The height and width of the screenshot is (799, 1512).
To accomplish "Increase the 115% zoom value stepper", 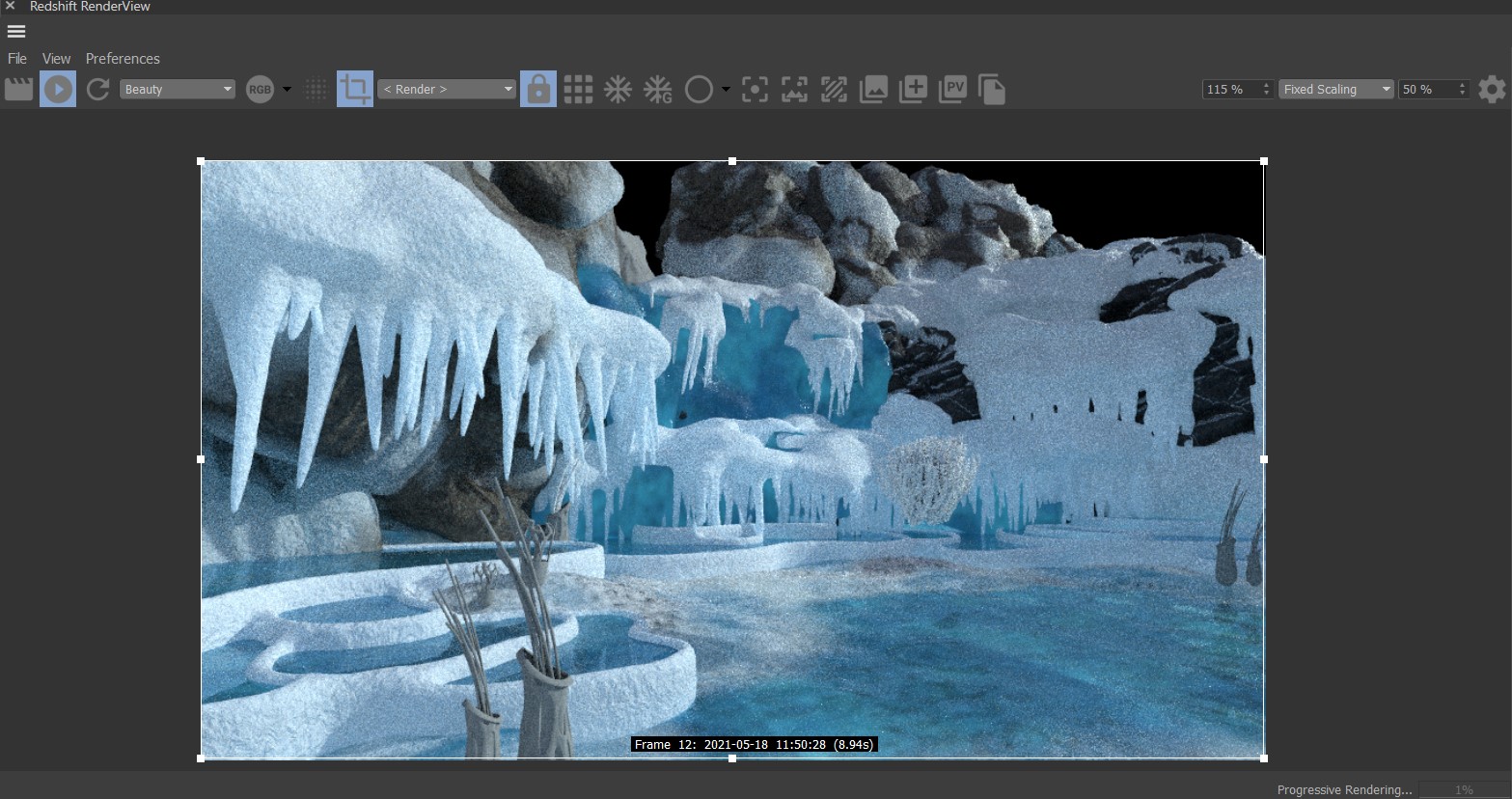I will [1265, 85].
